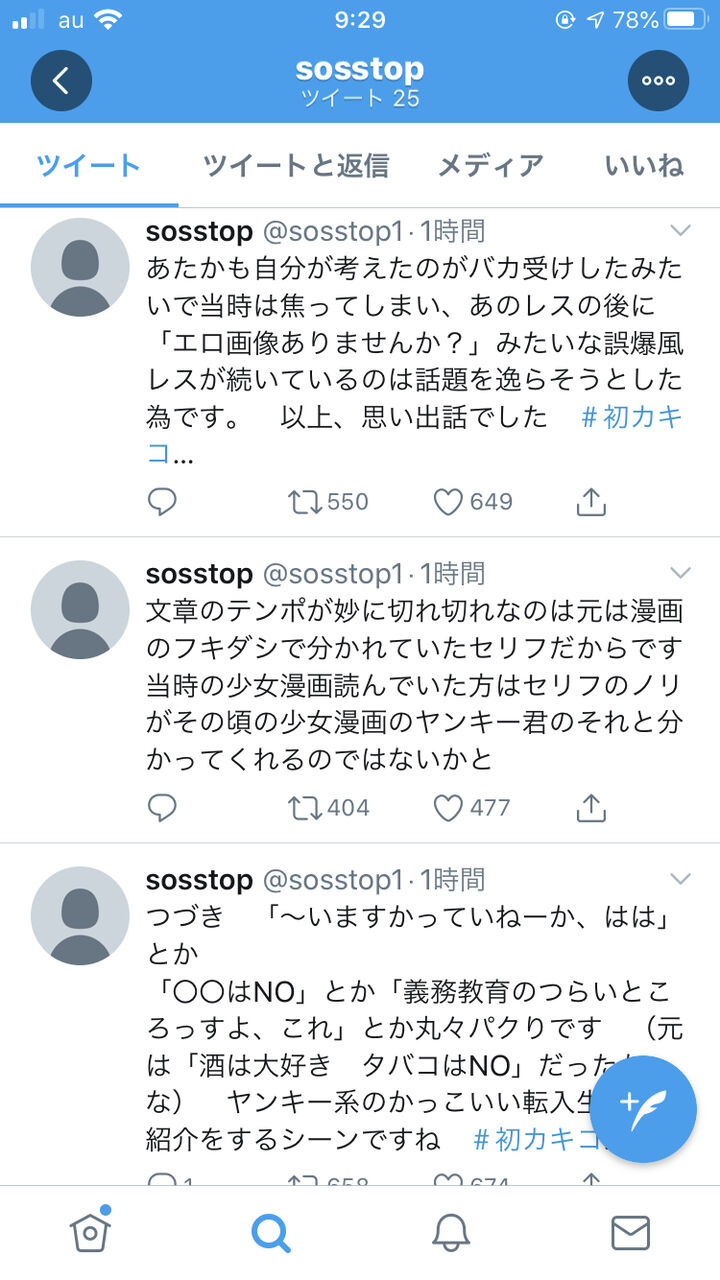Share the tweet with 649 likes
This screenshot has width=720, height=1280.
pyautogui.click(x=591, y=501)
